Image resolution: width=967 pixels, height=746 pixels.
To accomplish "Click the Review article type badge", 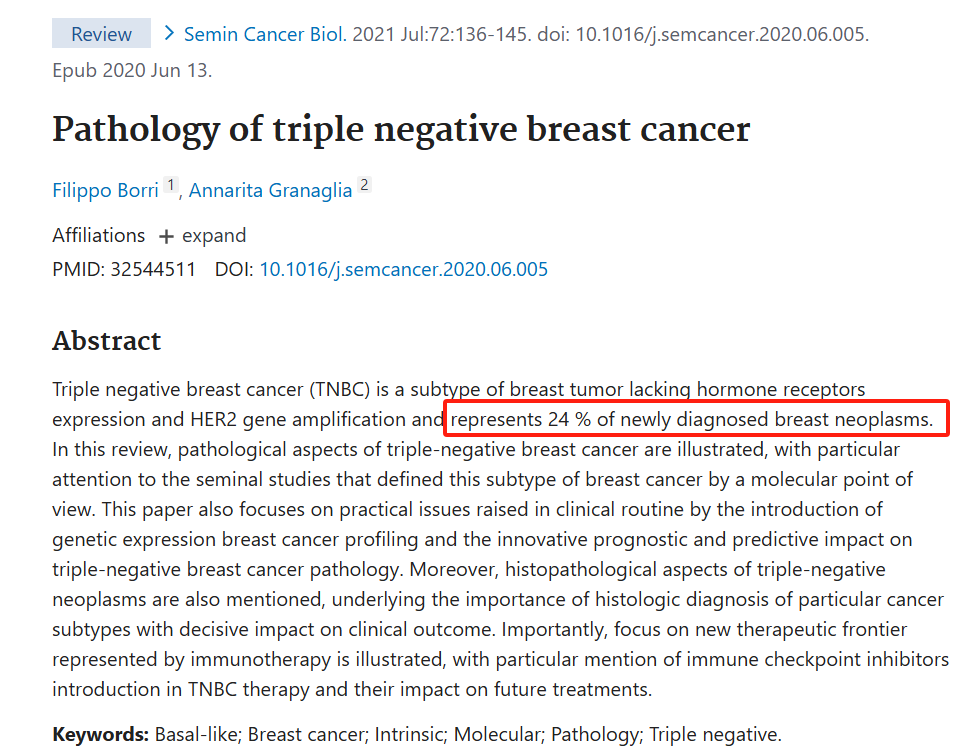I will click(101, 33).
